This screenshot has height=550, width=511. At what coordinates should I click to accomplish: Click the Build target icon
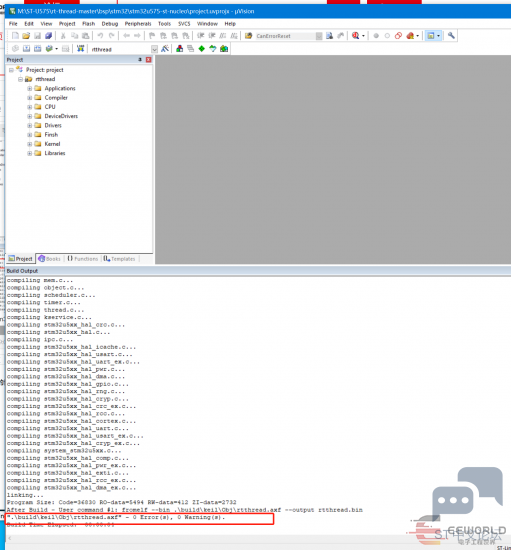26,49
